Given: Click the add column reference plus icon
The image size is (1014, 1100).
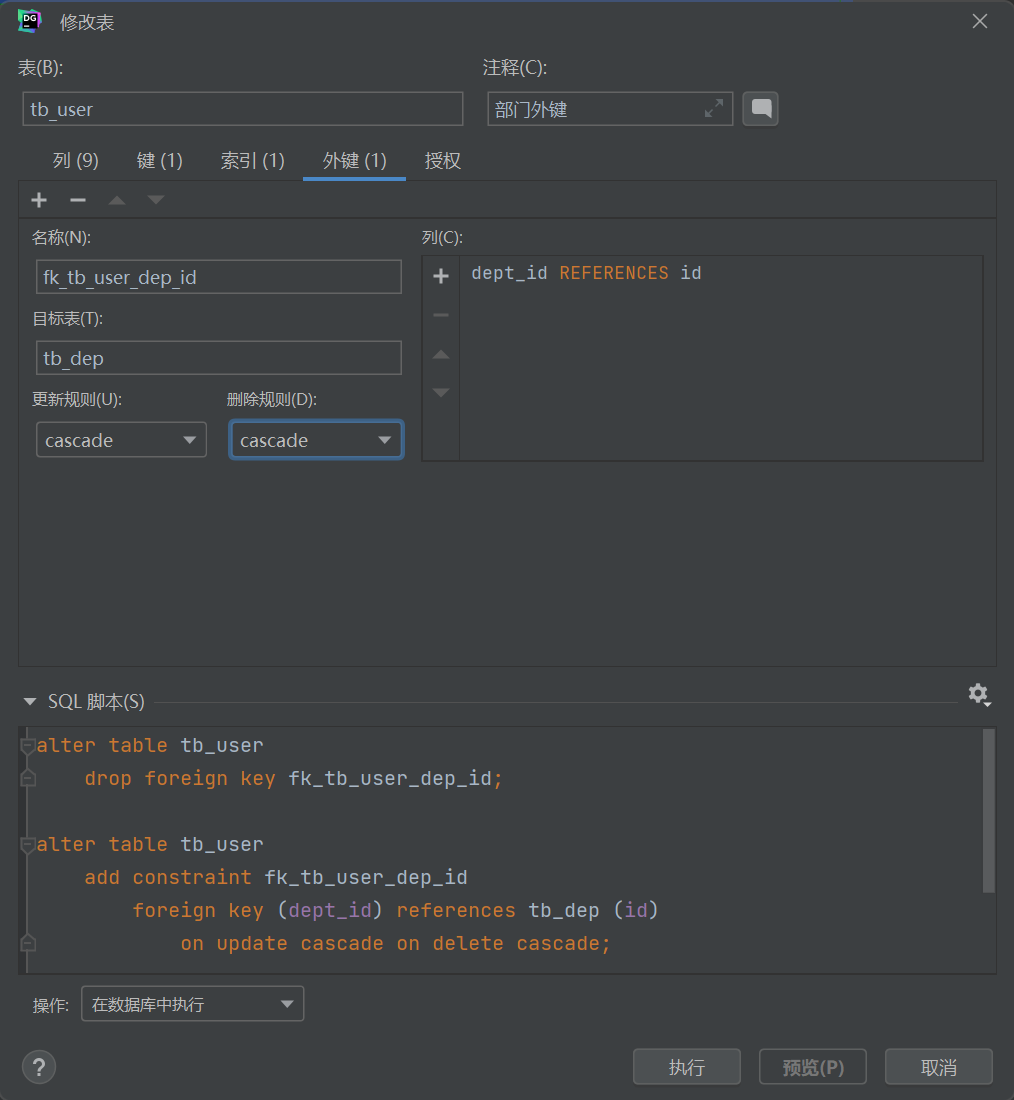Looking at the screenshot, I should pyautogui.click(x=441, y=277).
